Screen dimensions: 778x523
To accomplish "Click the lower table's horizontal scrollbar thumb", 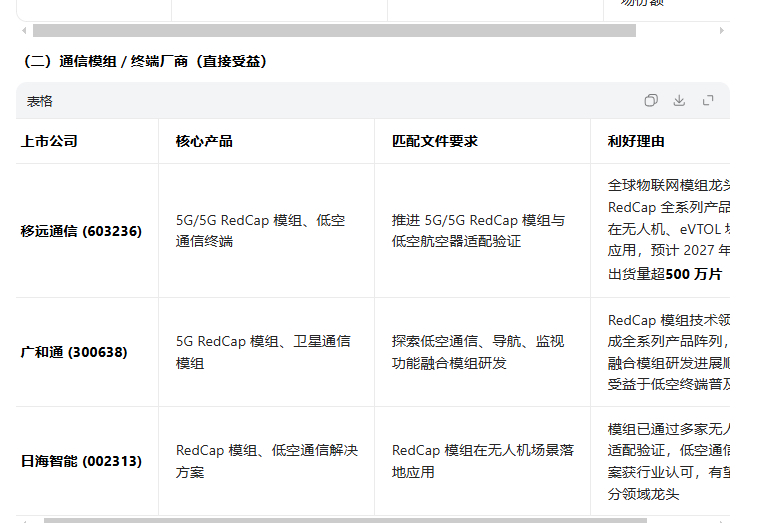I will pos(345,521).
